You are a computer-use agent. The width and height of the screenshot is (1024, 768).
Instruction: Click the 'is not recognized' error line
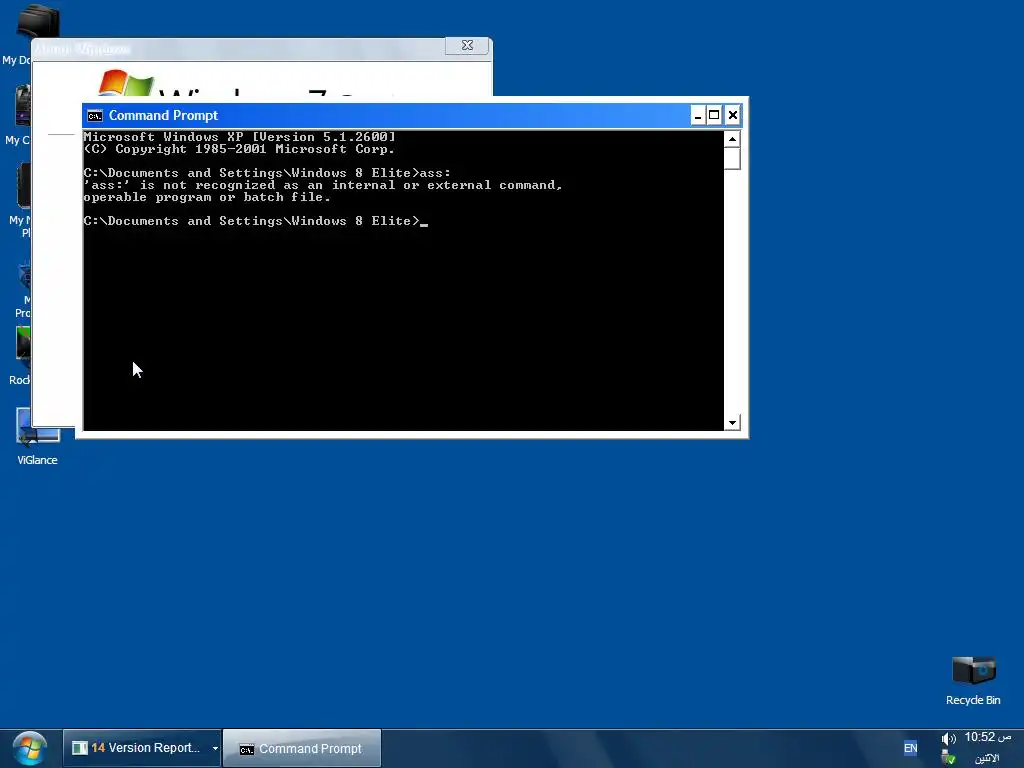point(323,185)
